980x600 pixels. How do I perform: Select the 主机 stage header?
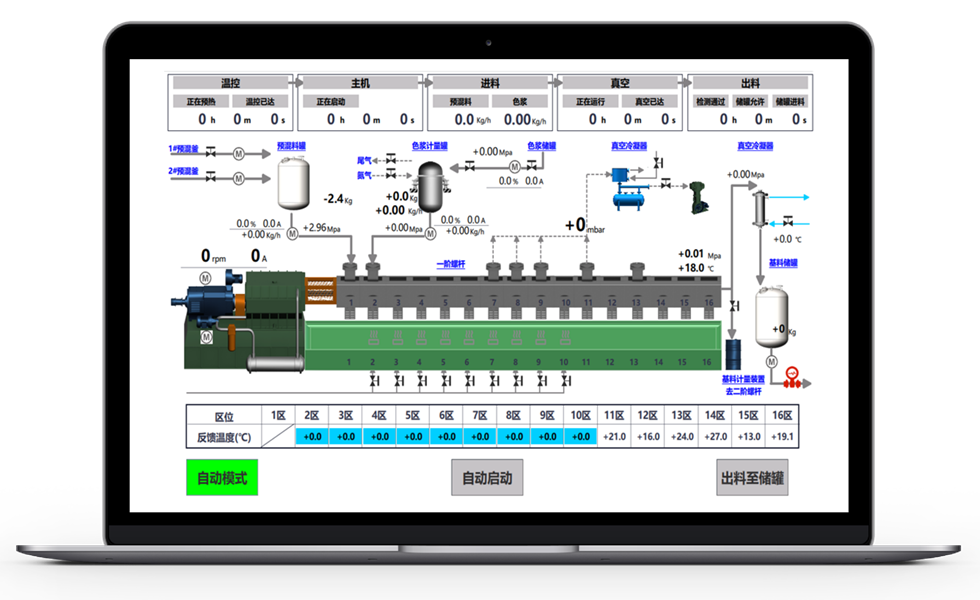pos(360,82)
